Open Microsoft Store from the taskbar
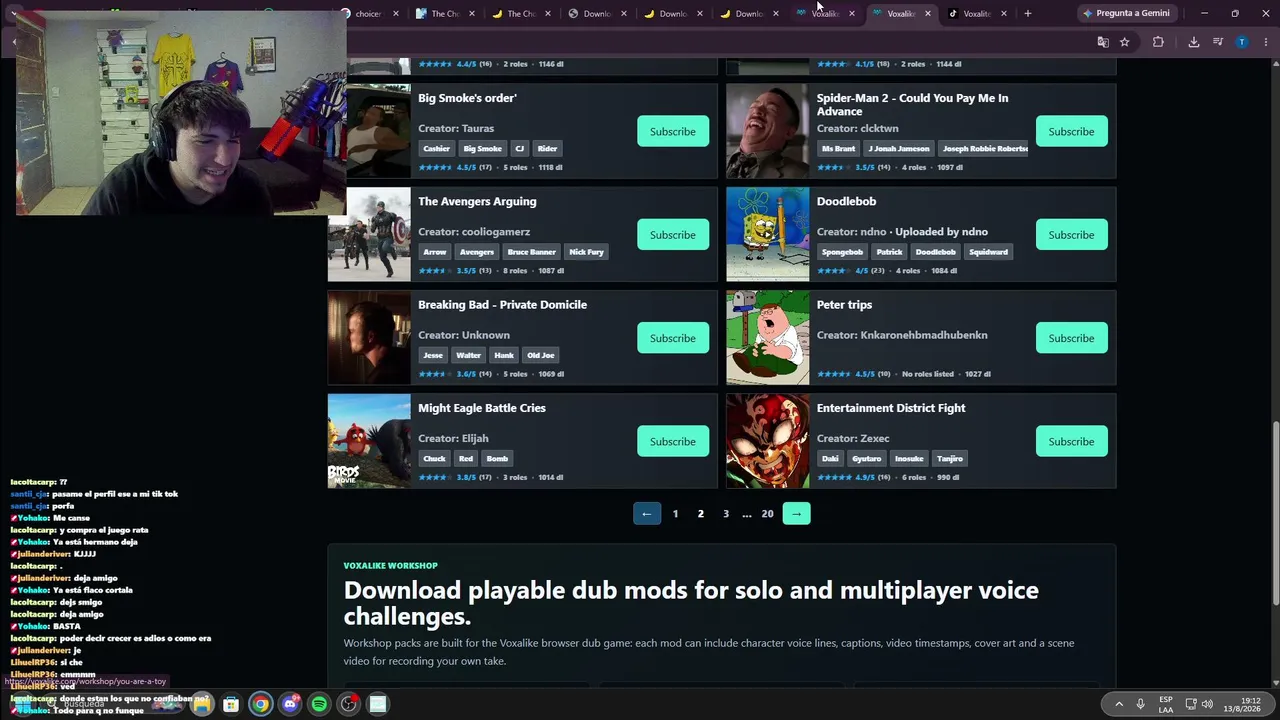Screen dimensions: 1280x720 pyautogui.click(x=231, y=704)
